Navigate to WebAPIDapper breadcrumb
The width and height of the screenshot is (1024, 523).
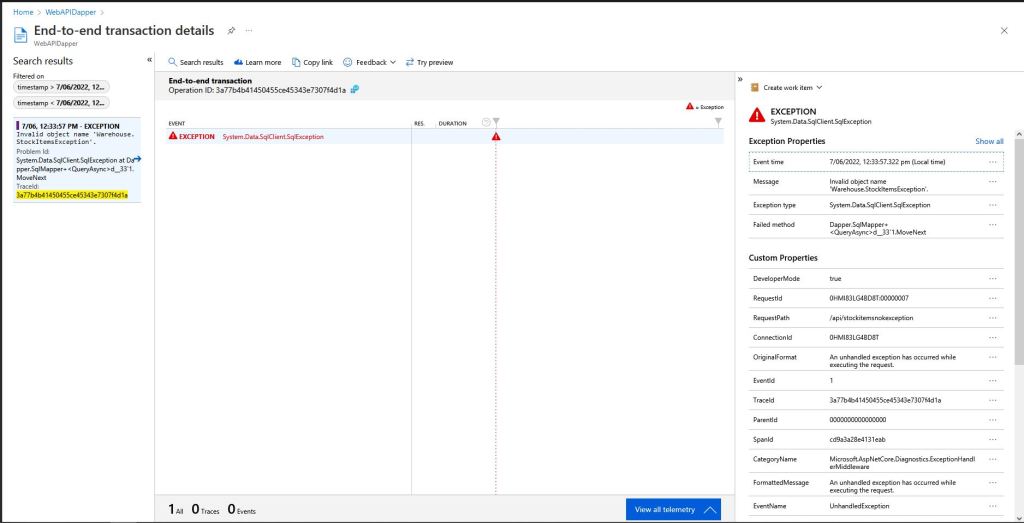pos(62,11)
